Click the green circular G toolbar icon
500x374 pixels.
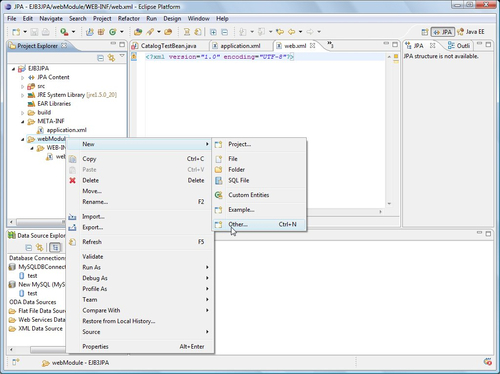(x=113, y=32)
